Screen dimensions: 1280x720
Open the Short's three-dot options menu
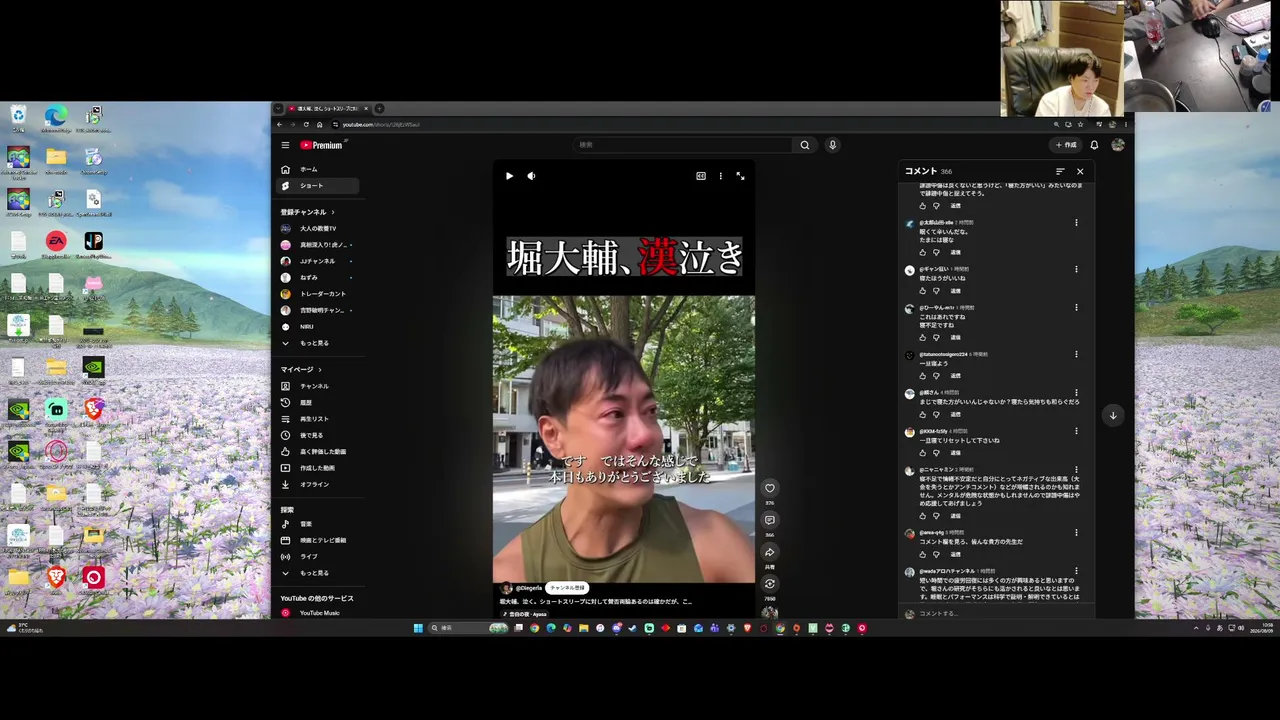720,176
